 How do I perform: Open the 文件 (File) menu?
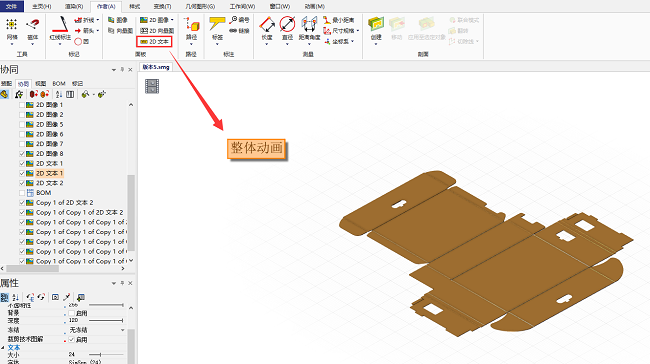click(x=12, y=6)
